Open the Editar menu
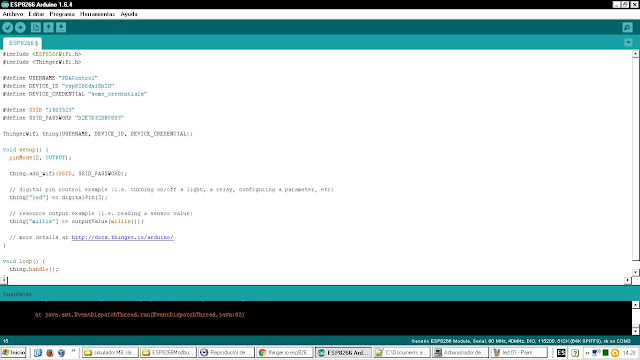 (x=36, y=14)
